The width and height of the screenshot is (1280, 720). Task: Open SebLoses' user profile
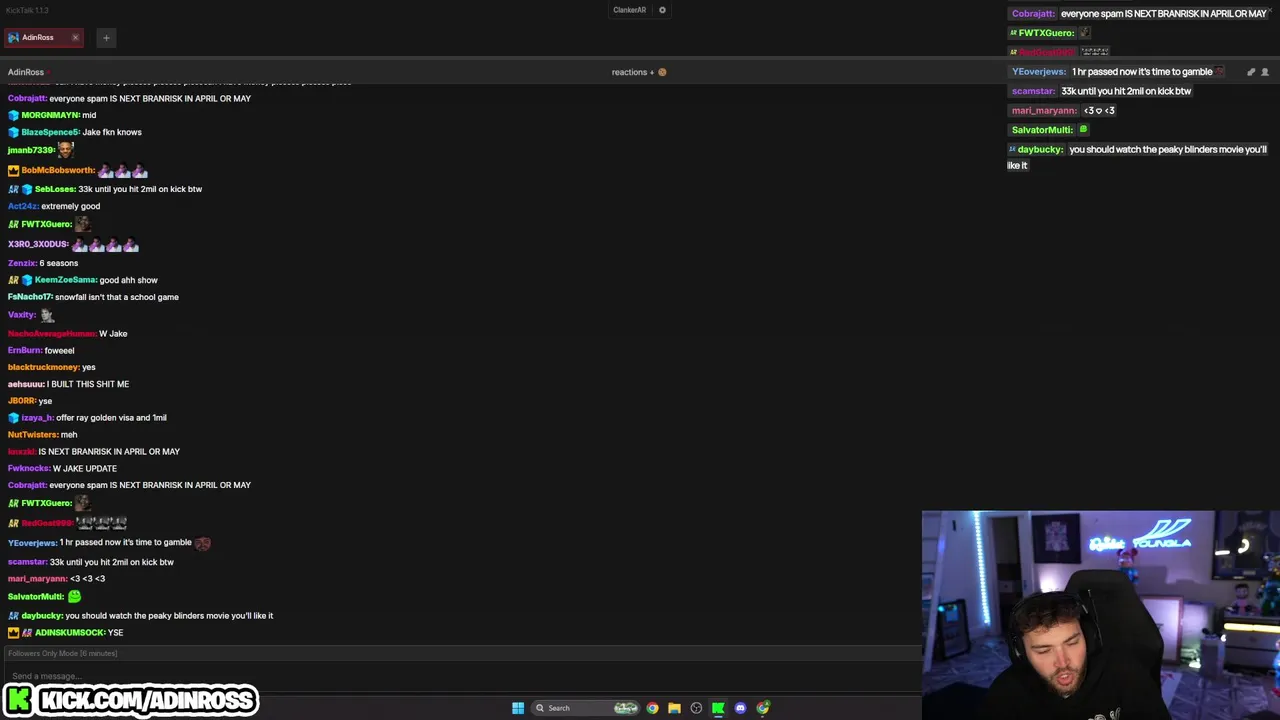(x=55, y=189)
